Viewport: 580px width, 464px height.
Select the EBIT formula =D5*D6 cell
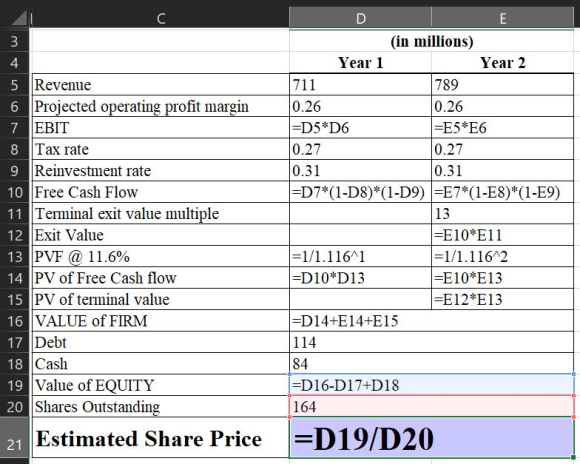coord(360,128)
